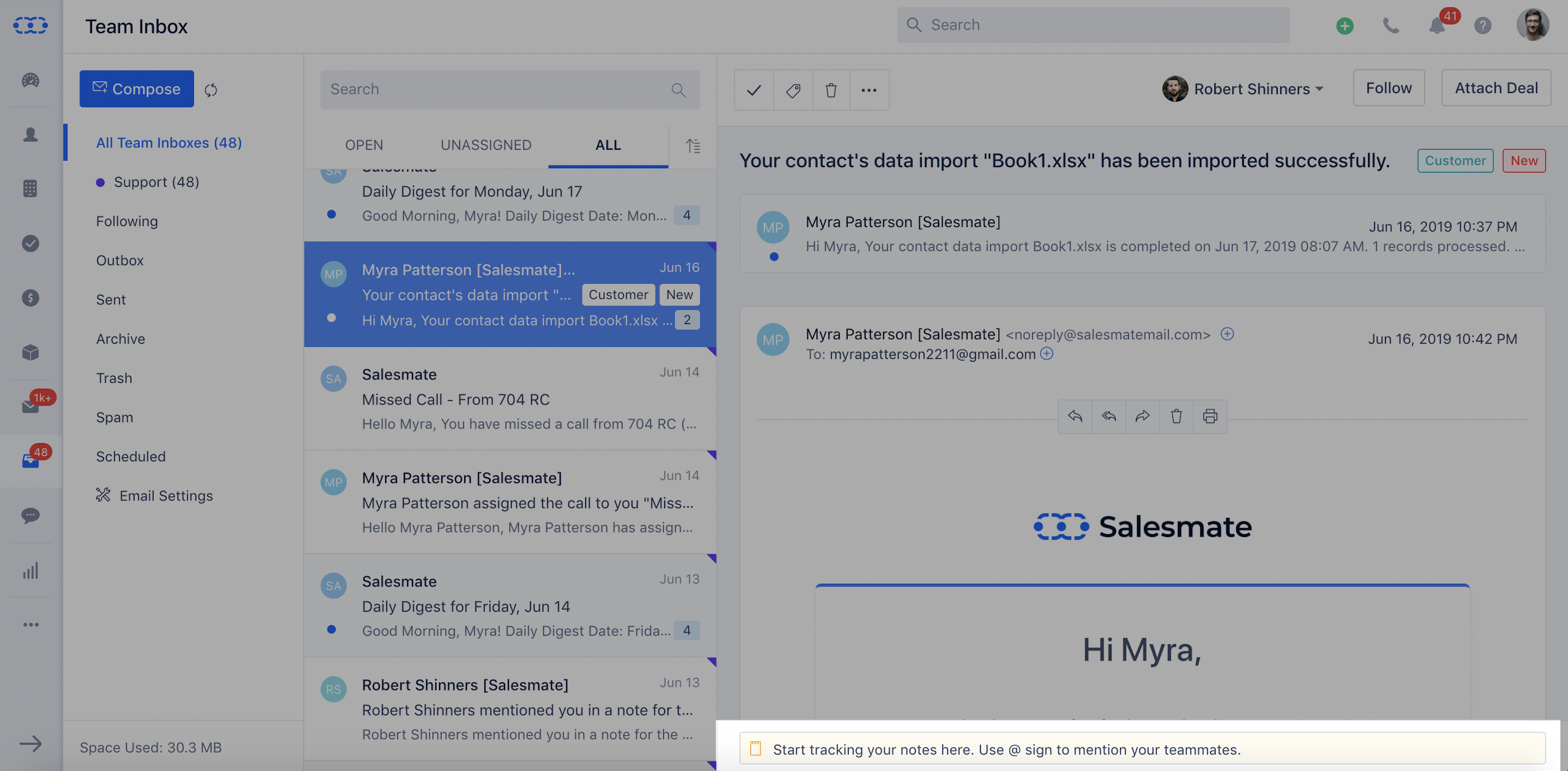Viewport: 1568px width, 771px height.
Task: Click the Customer tag beside subject header
Action: click(x=1455, y=161)
